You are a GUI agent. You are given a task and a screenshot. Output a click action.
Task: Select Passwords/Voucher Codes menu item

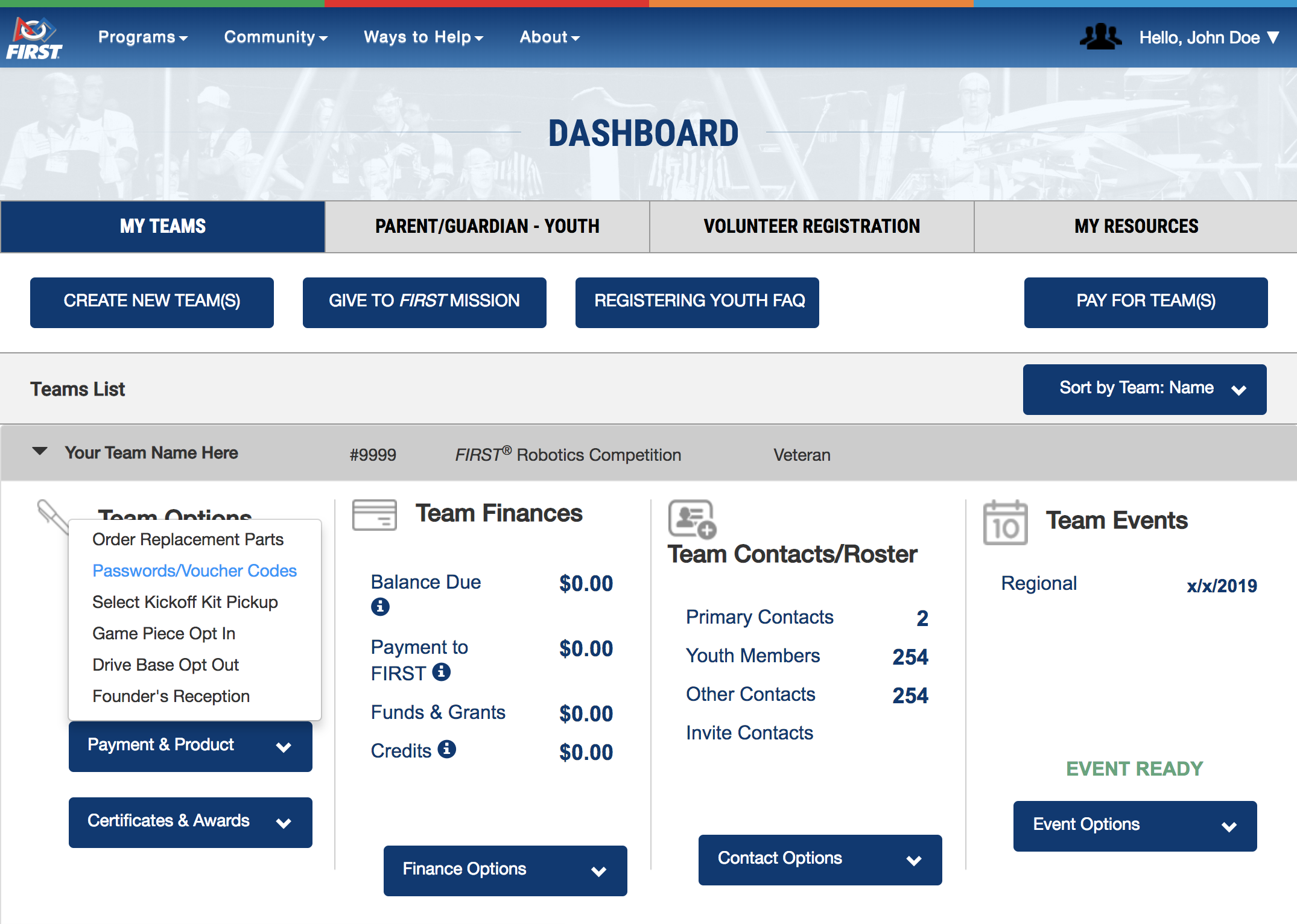click(x=194, y=571)
